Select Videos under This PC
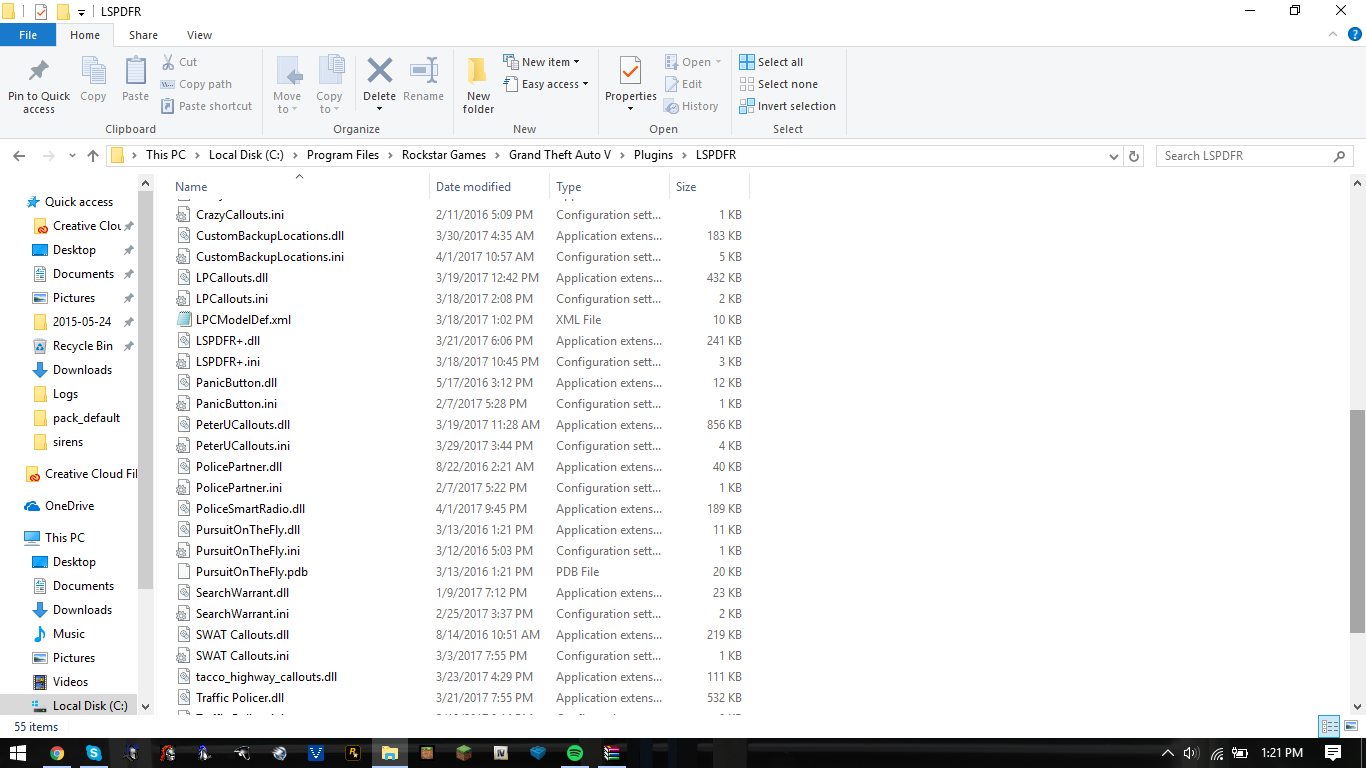The width and height of the screenshot is (1366, 768). (x=70, y=682)
